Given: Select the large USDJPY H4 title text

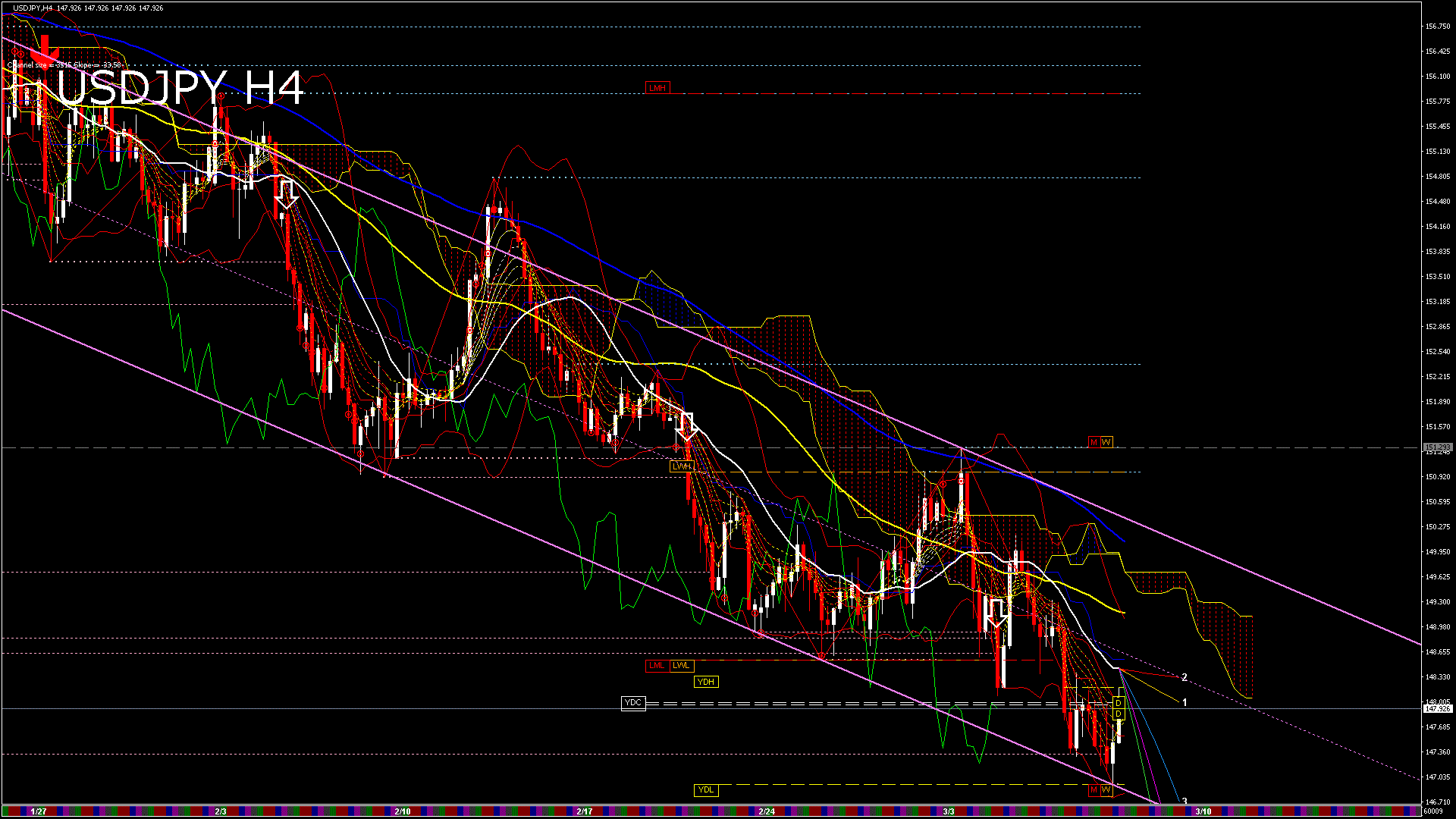Looking at the screenshot, I should (x=180, y=89).
